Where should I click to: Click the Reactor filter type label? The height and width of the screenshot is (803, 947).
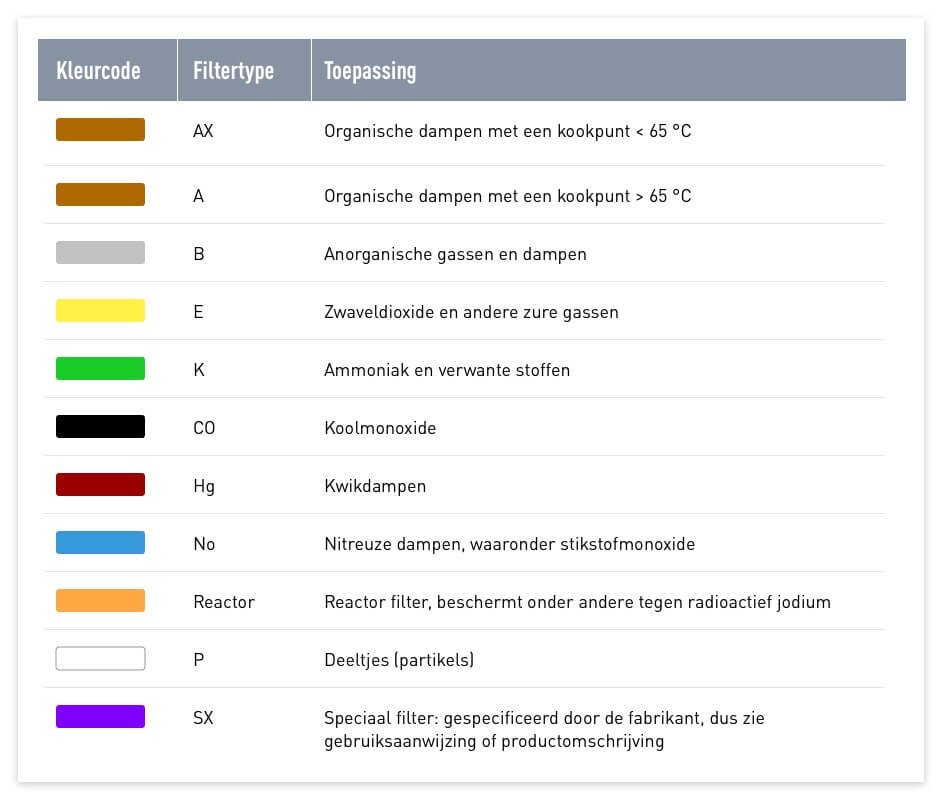(223, 602)
